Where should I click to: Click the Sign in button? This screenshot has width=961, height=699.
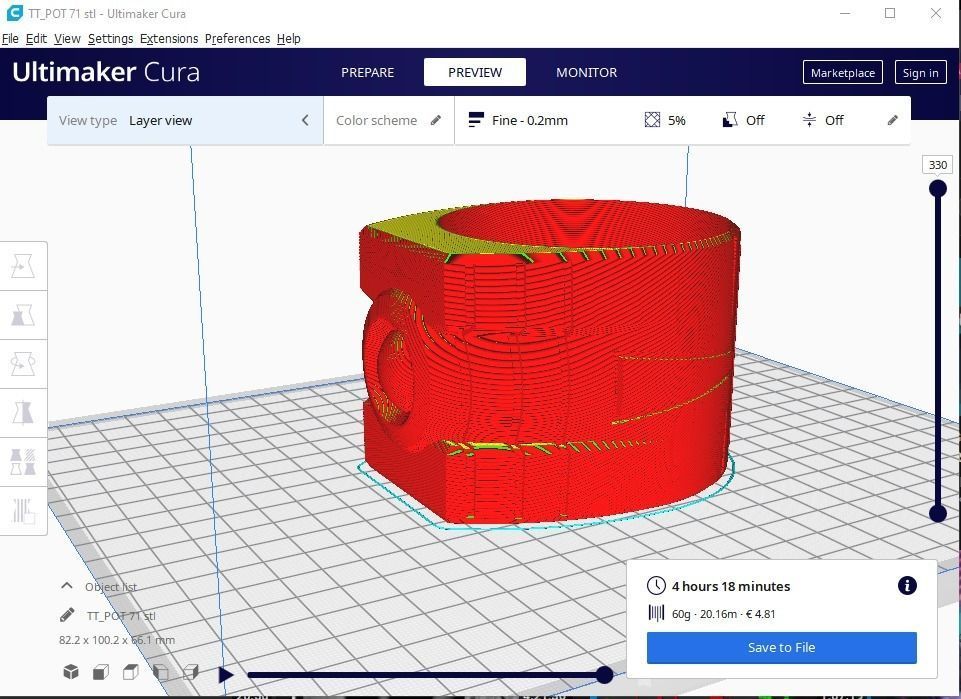click(921, 72)
